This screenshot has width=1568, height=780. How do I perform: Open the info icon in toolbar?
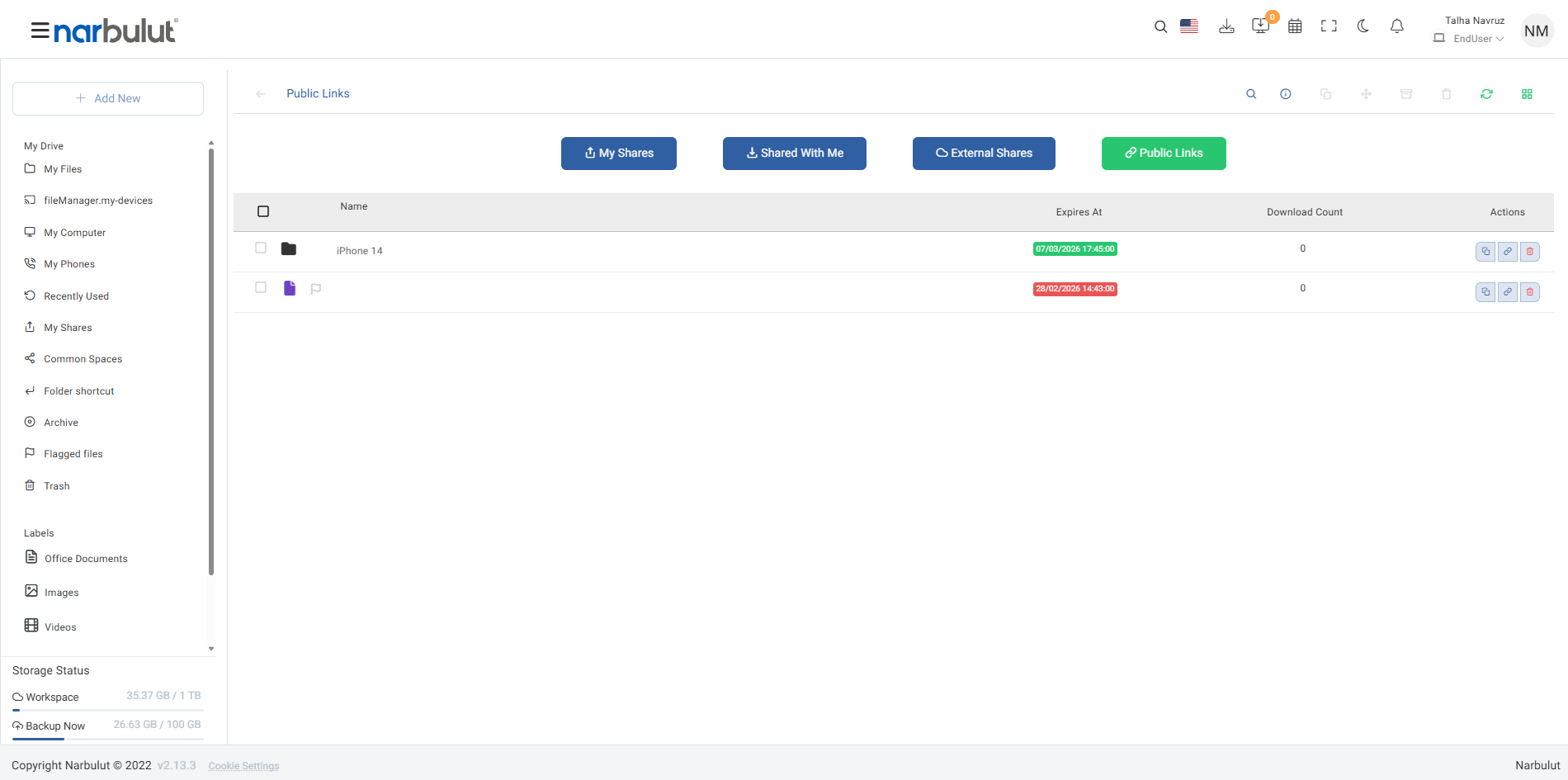point(1285,94)
